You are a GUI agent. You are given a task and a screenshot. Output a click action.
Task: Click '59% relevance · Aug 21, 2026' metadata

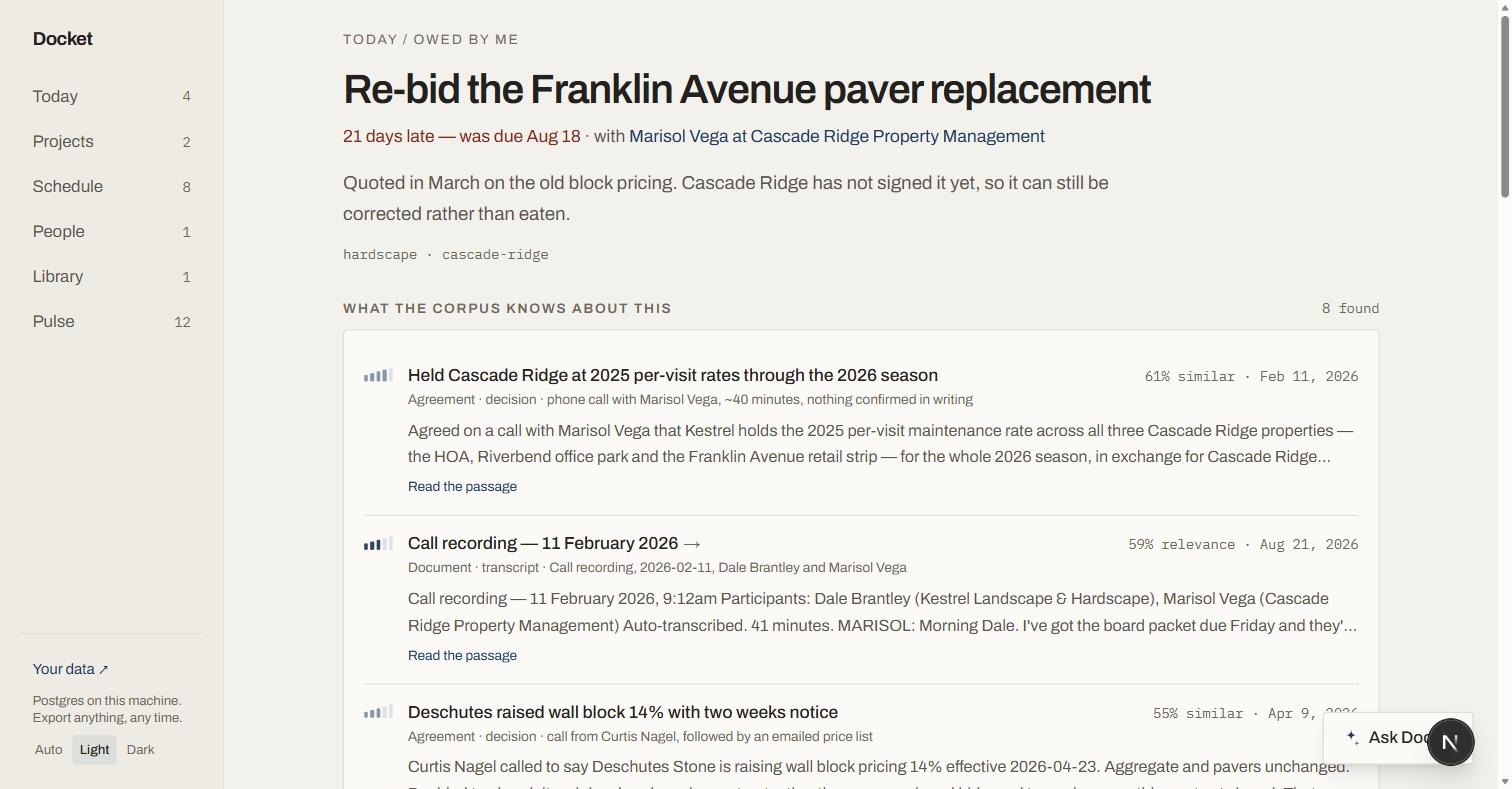[1243, 545]
